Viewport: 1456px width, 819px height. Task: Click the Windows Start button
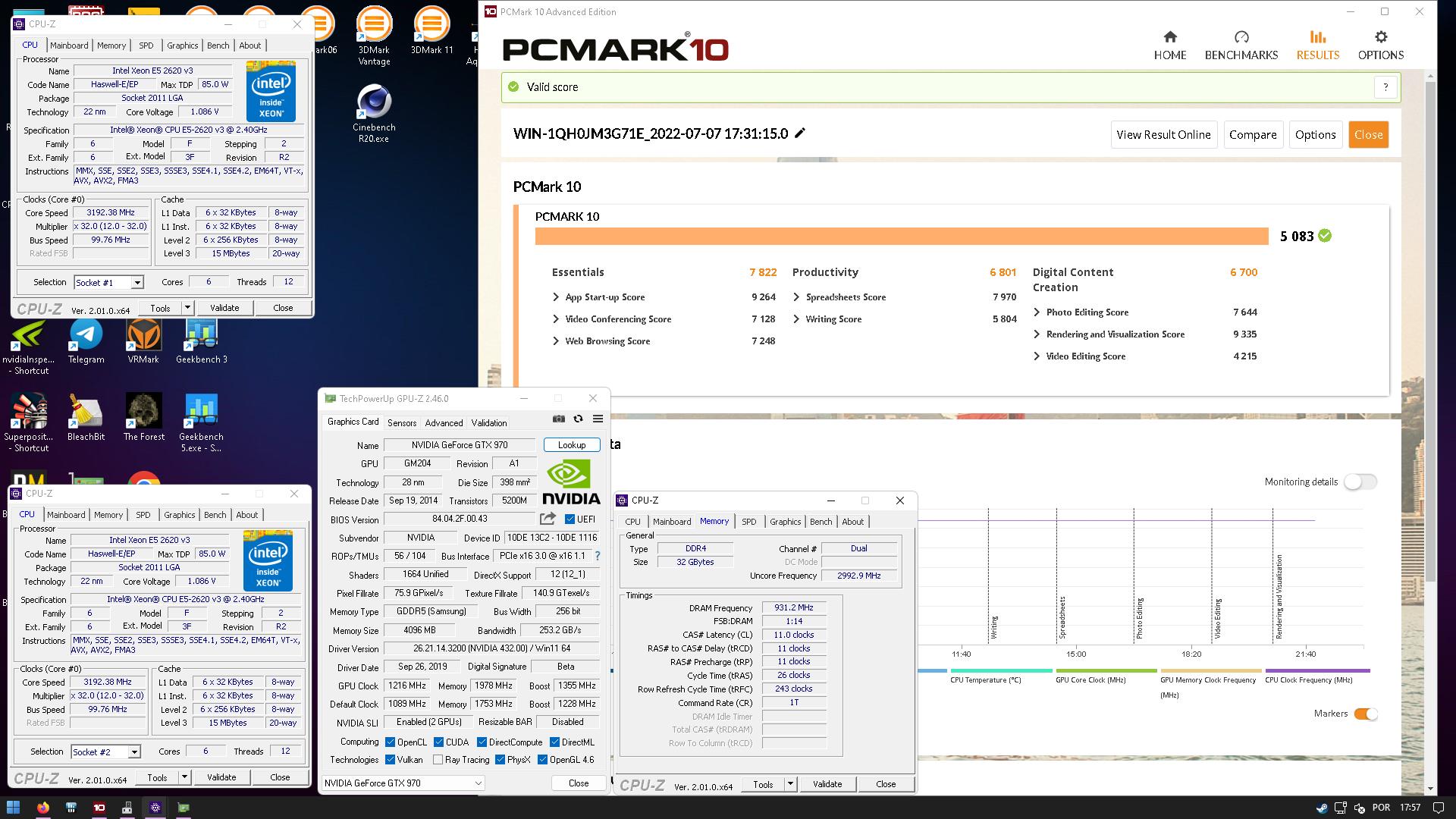click(x=13, y=808)
